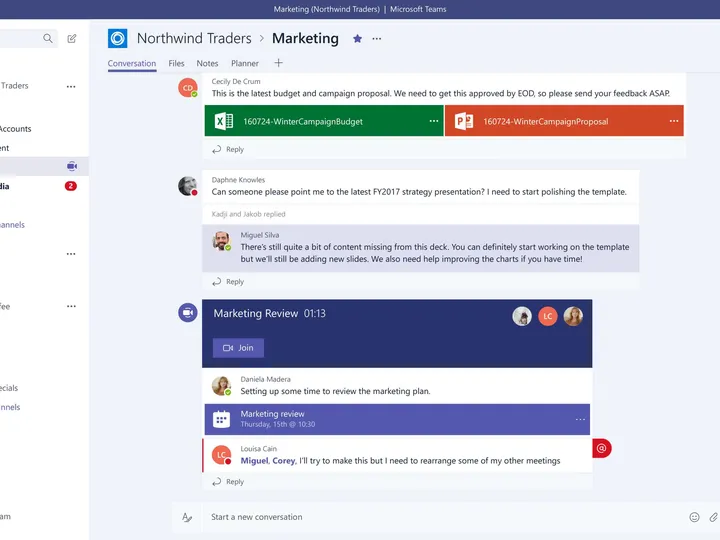Click the meeting video camera icon beside Marketing Review
The height and width of the screenshot is (540, 720).
[x=188, y=313]
